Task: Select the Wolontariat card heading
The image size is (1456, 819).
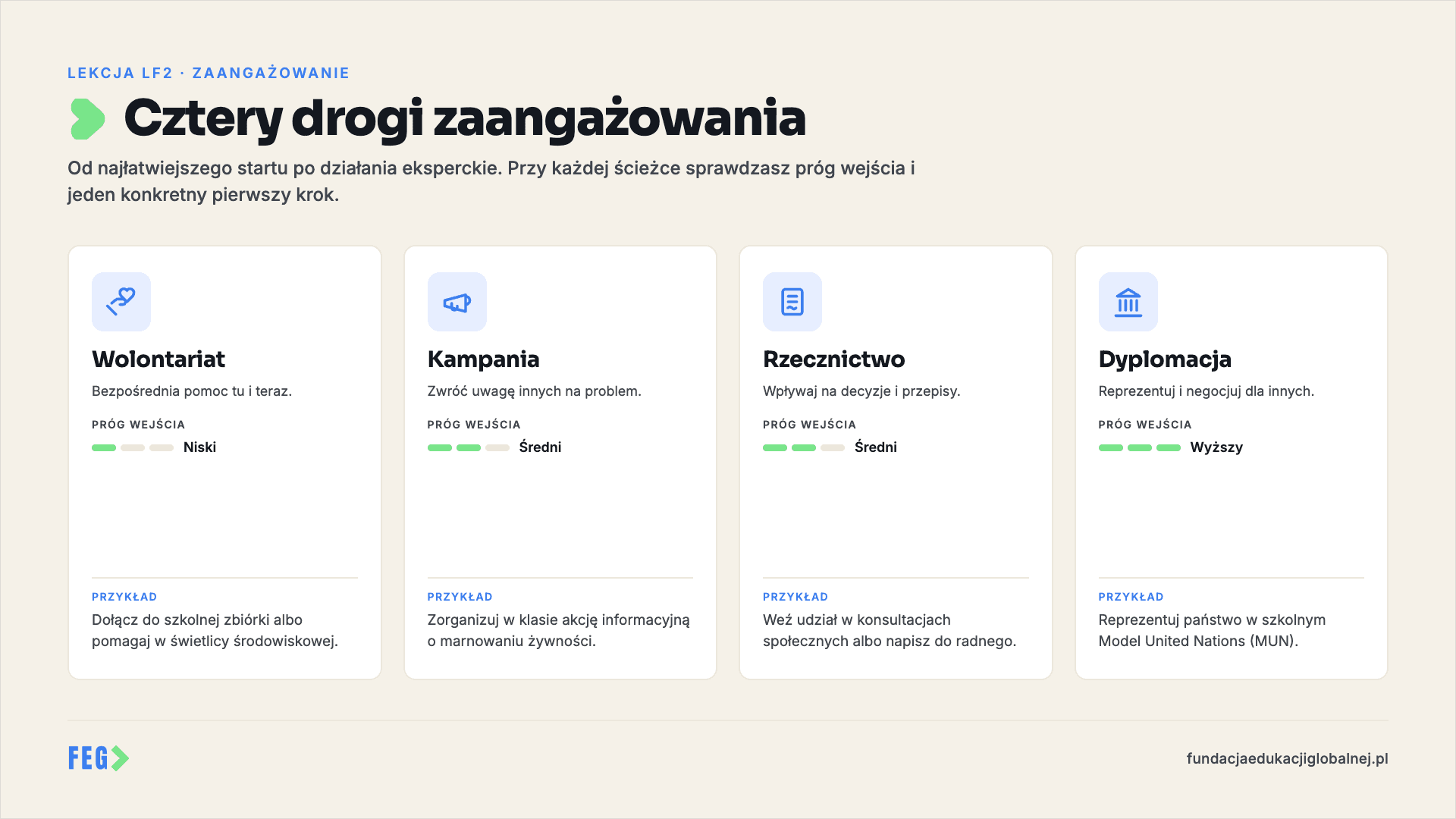Action: coord(158,359)
